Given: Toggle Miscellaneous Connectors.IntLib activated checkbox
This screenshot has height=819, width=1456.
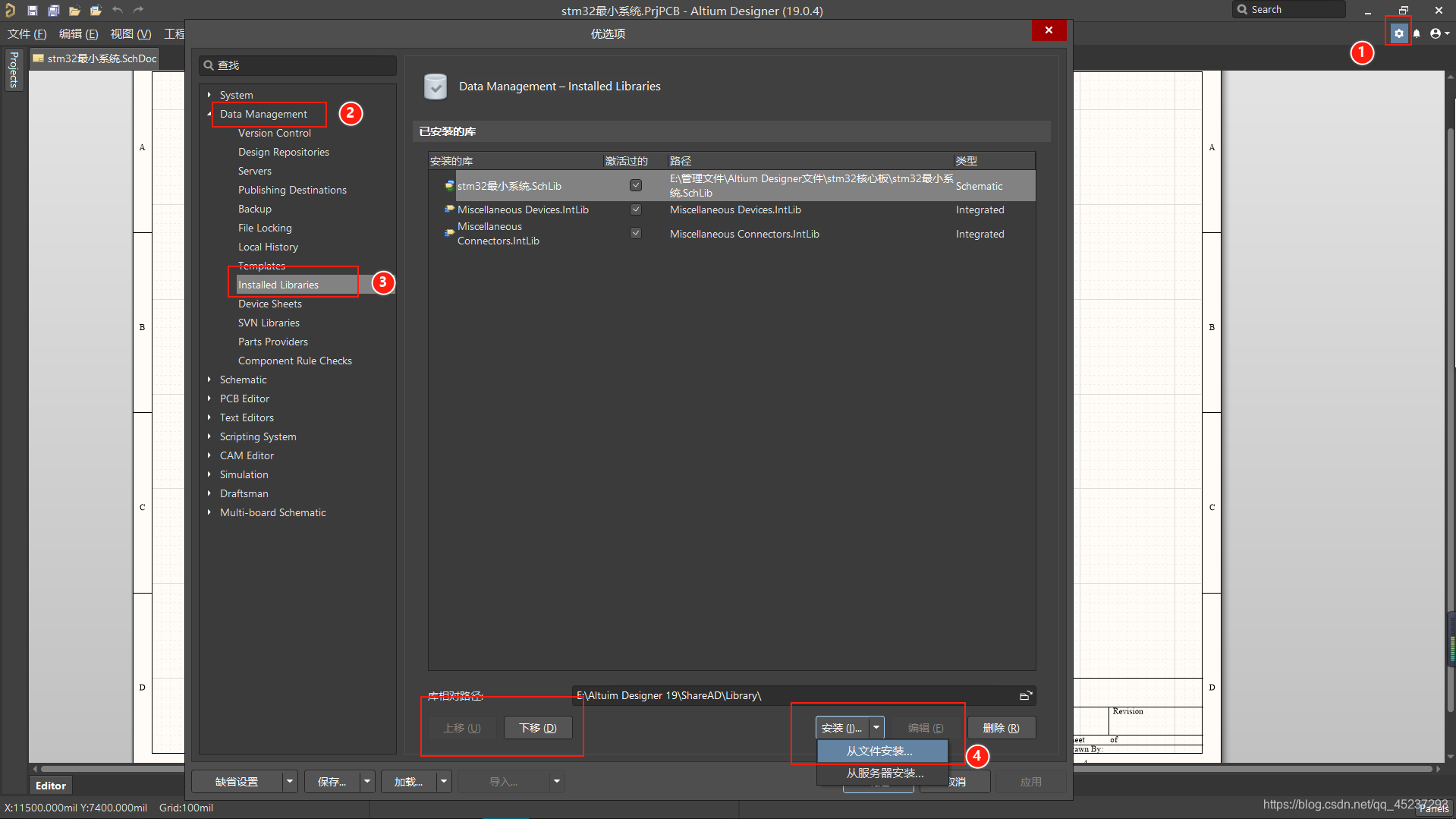Looking at the screenshot, I should (636, 233).
